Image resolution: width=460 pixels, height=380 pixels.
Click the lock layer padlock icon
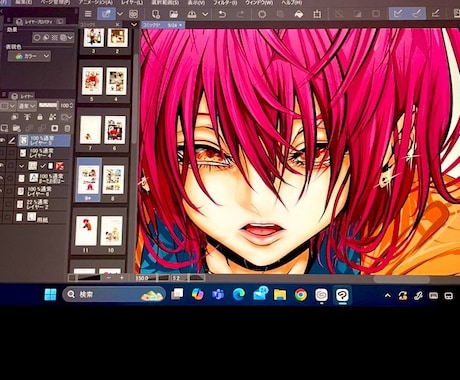tap(40, 117)
